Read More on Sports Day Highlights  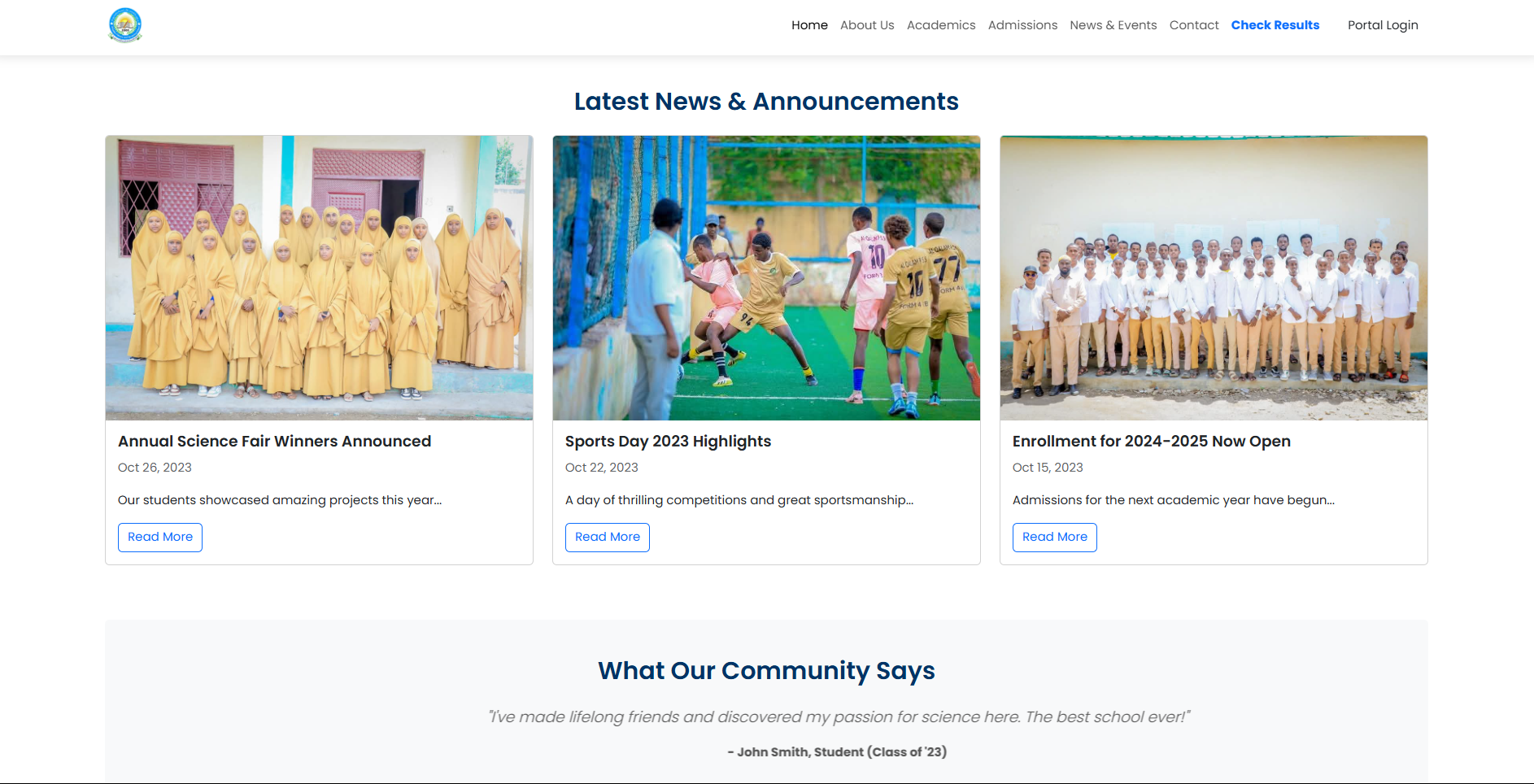[x=608, y=537]
